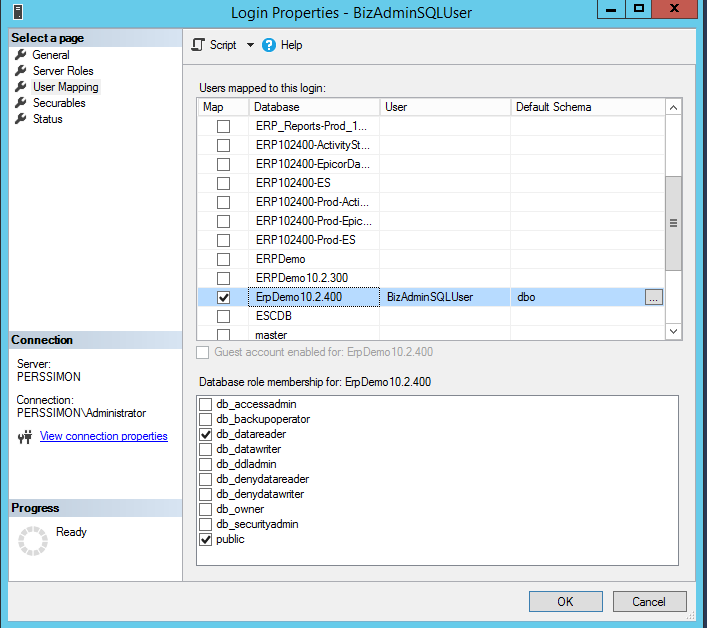Open the General page
Viewport: 707px width, 628px height.
[x=51, y=55]
